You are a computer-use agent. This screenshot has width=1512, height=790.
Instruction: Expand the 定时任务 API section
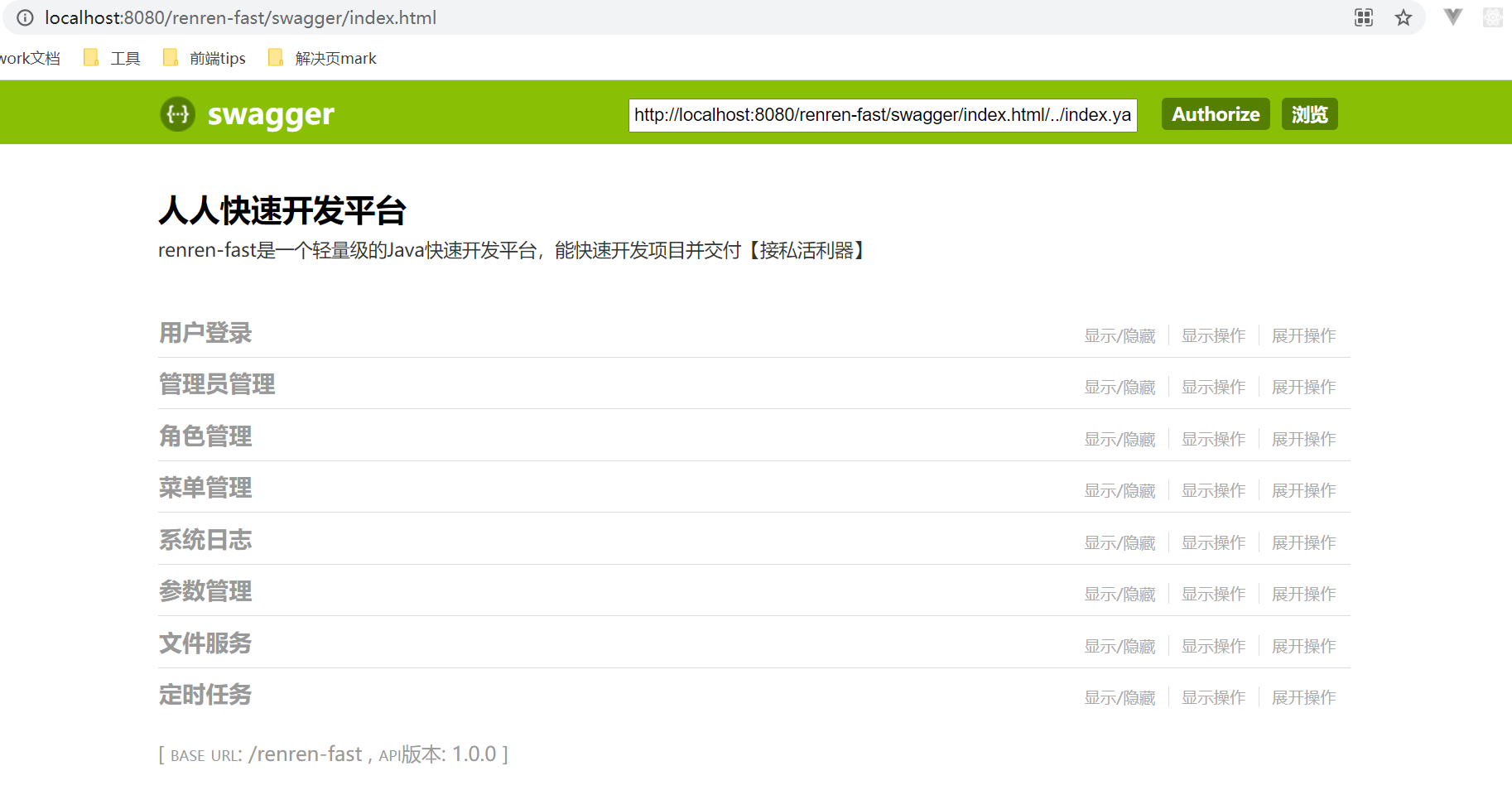(205, 695)
